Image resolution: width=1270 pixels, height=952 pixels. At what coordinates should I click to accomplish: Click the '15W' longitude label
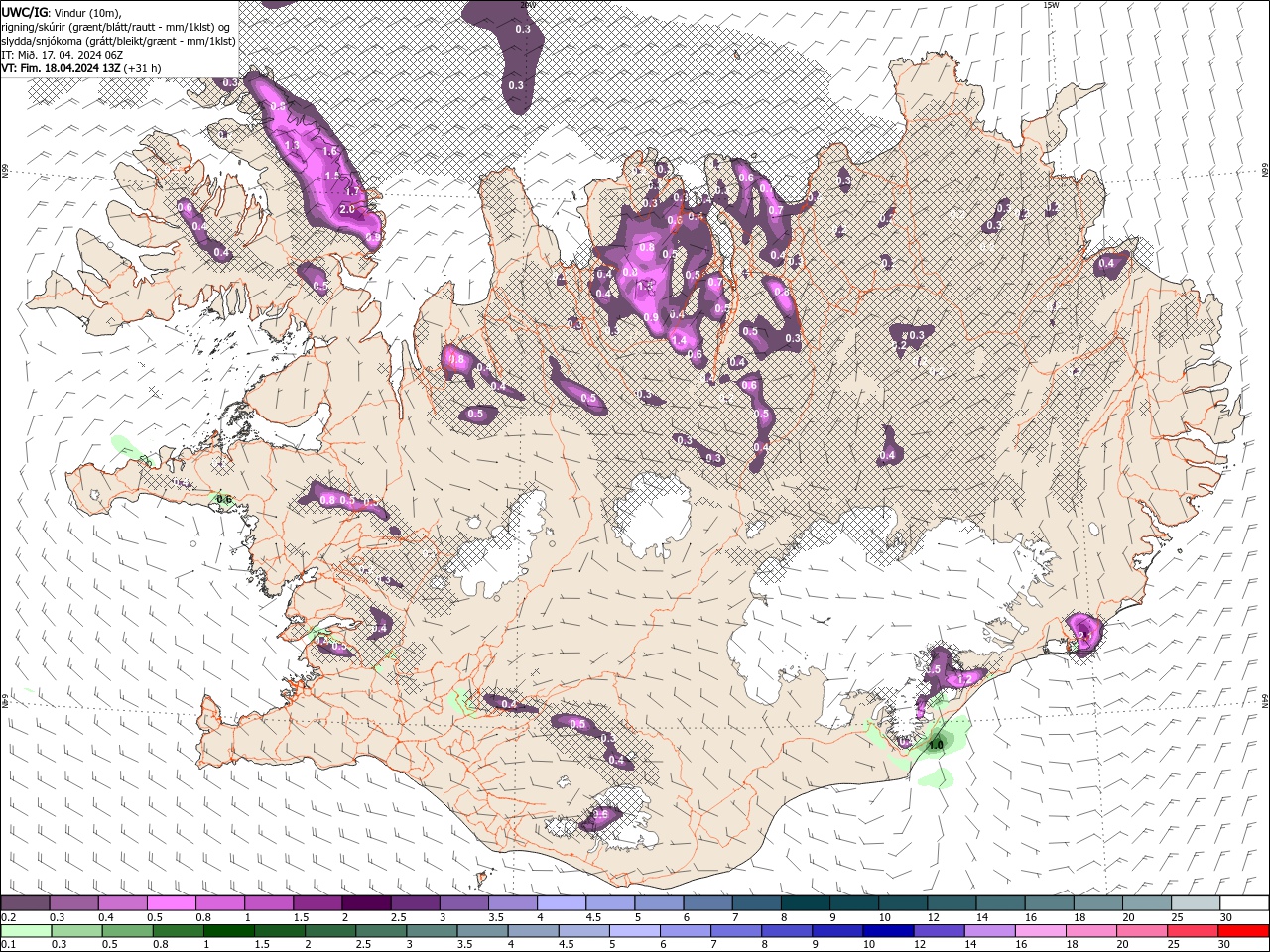point(1051,4)
